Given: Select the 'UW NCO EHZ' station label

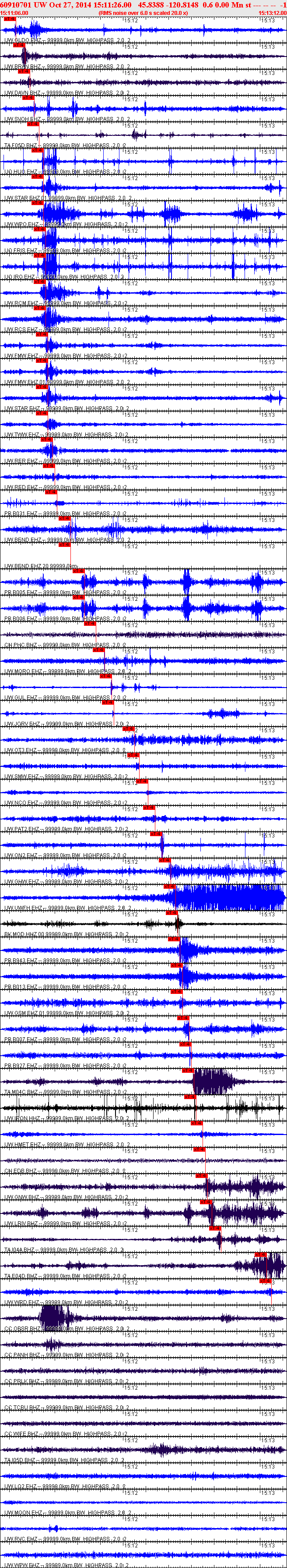Looking at the screenshot, I should [22, 803].
